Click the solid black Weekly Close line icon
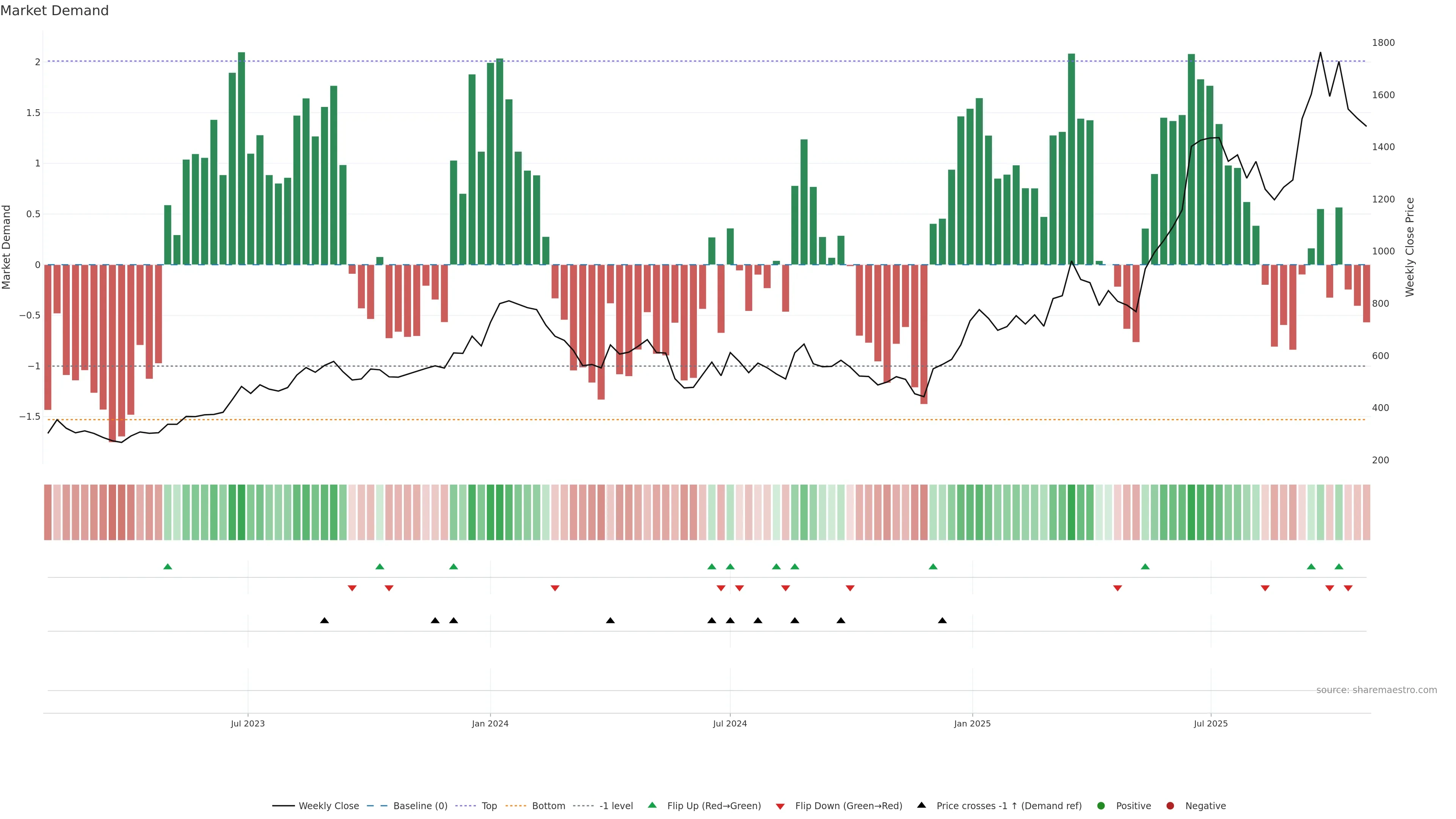The height and width of the screenshot is (819, 1456). point(283,805)
